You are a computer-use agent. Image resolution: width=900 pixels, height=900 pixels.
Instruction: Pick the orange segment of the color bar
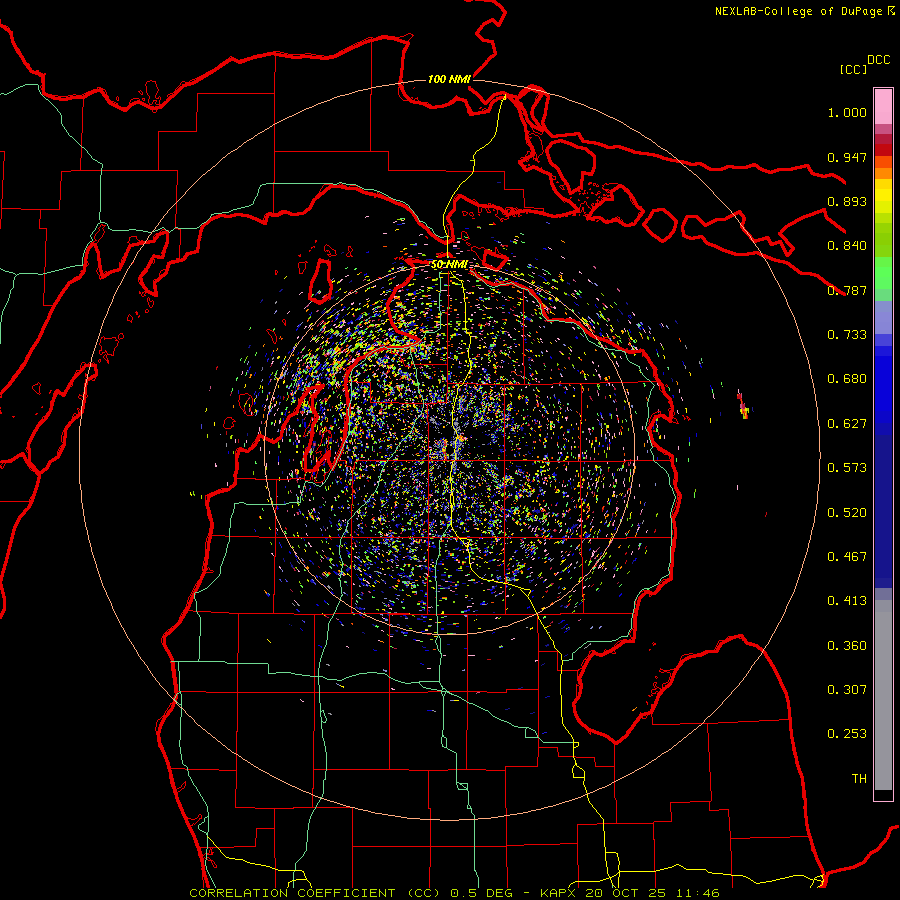pos(883,173)
